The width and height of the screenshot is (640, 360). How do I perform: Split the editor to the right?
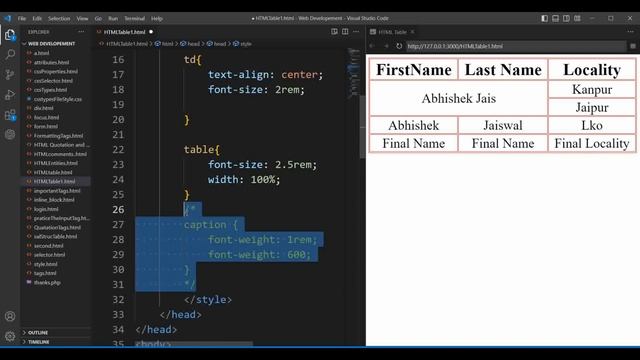tap(345, 32)
